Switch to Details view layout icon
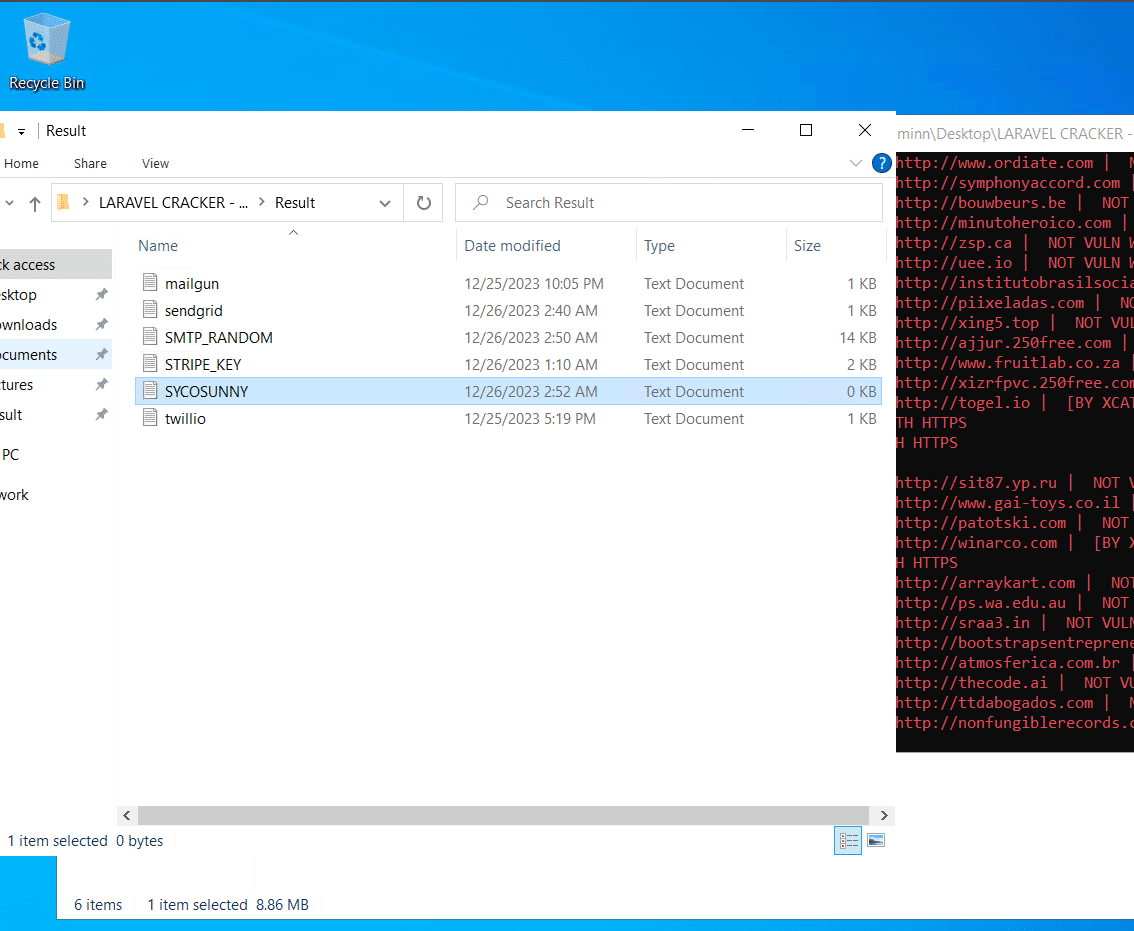This screenshot has width=1134, height=931. pos(848,841)
